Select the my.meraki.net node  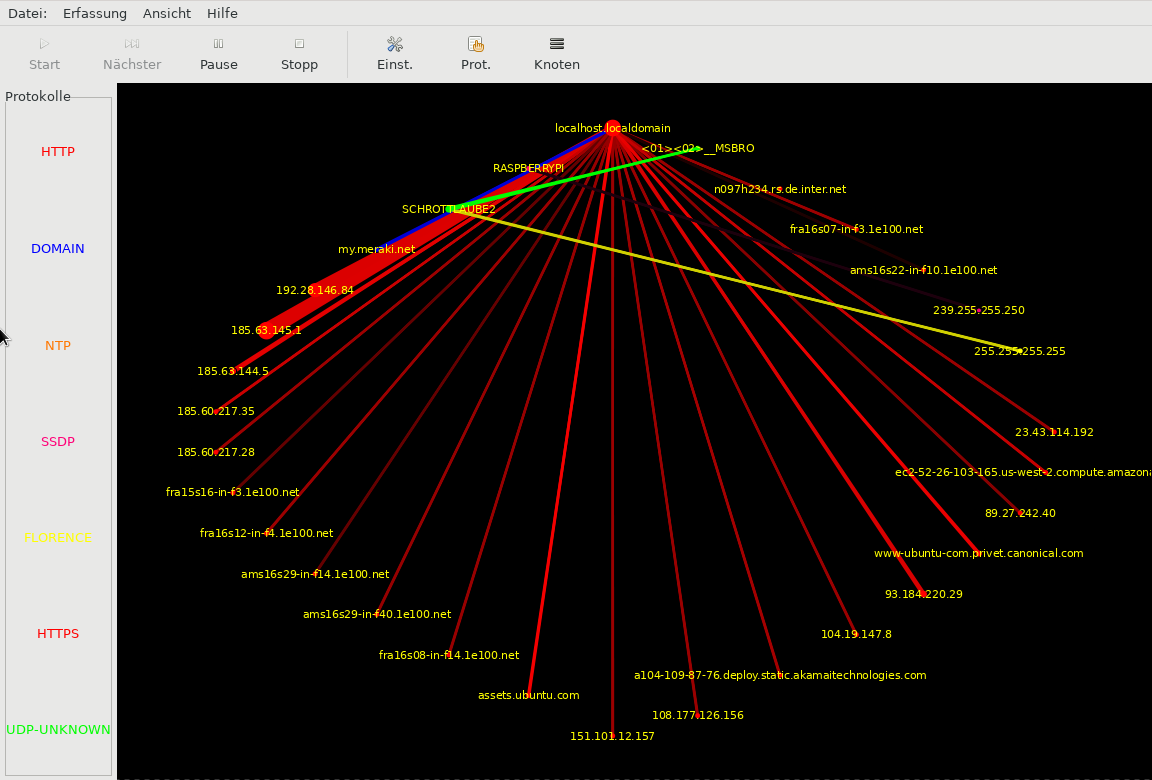coord(376,250)
